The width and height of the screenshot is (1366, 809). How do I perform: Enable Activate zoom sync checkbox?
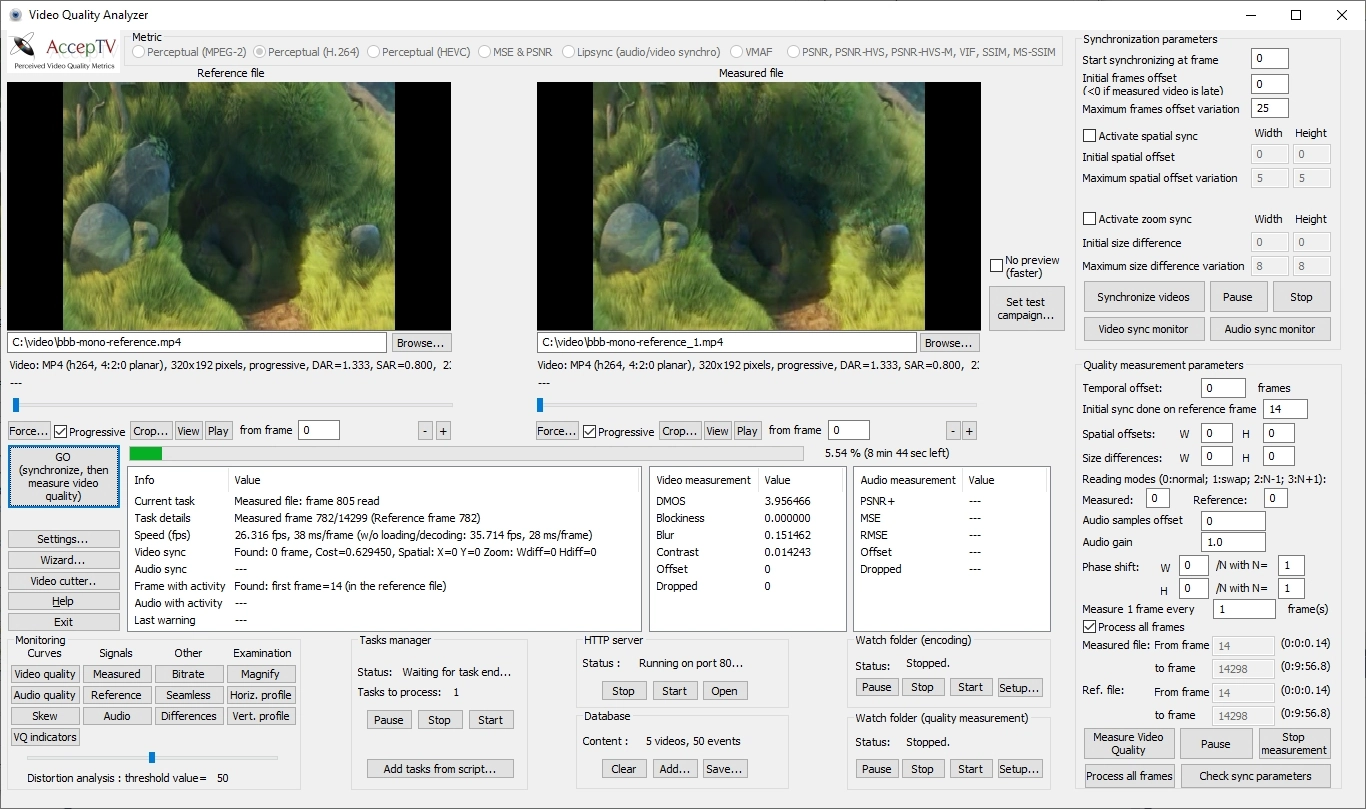pyautogui.click(x=1090, y=219)
